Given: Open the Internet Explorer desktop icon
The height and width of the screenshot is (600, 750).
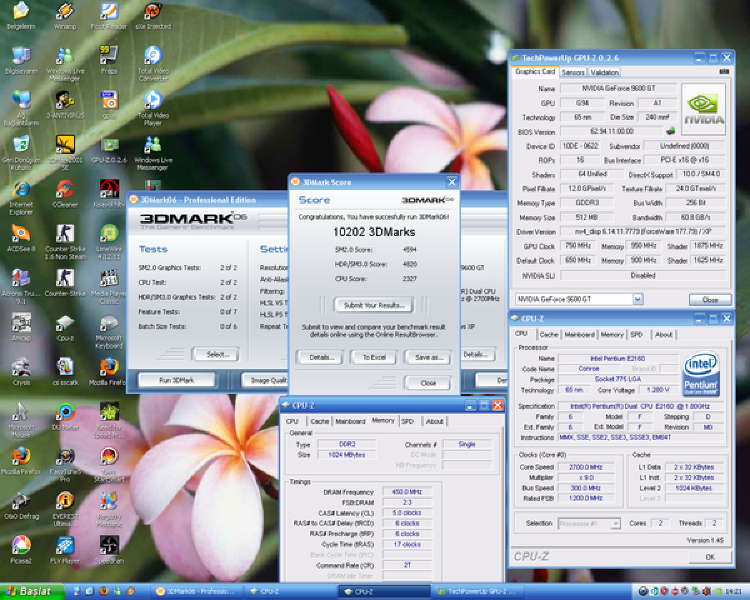Looking at the screenshot, I should (21, 197).
